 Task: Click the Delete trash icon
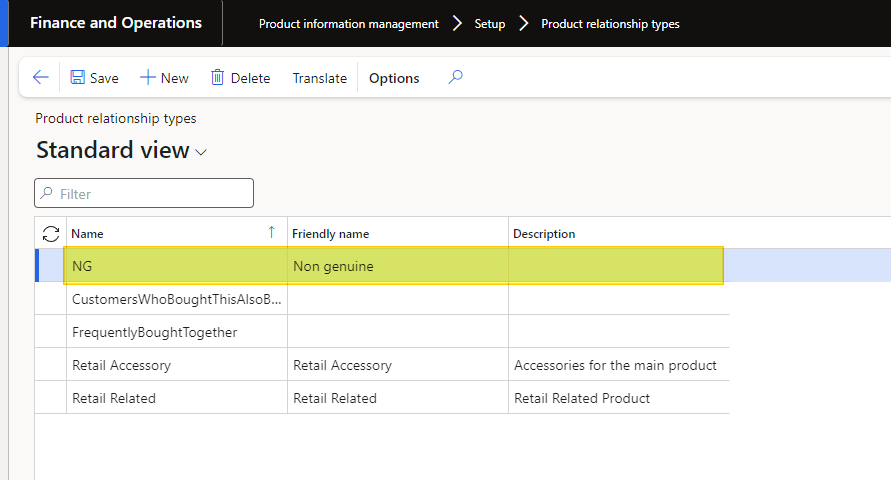[x=218, y=78]
